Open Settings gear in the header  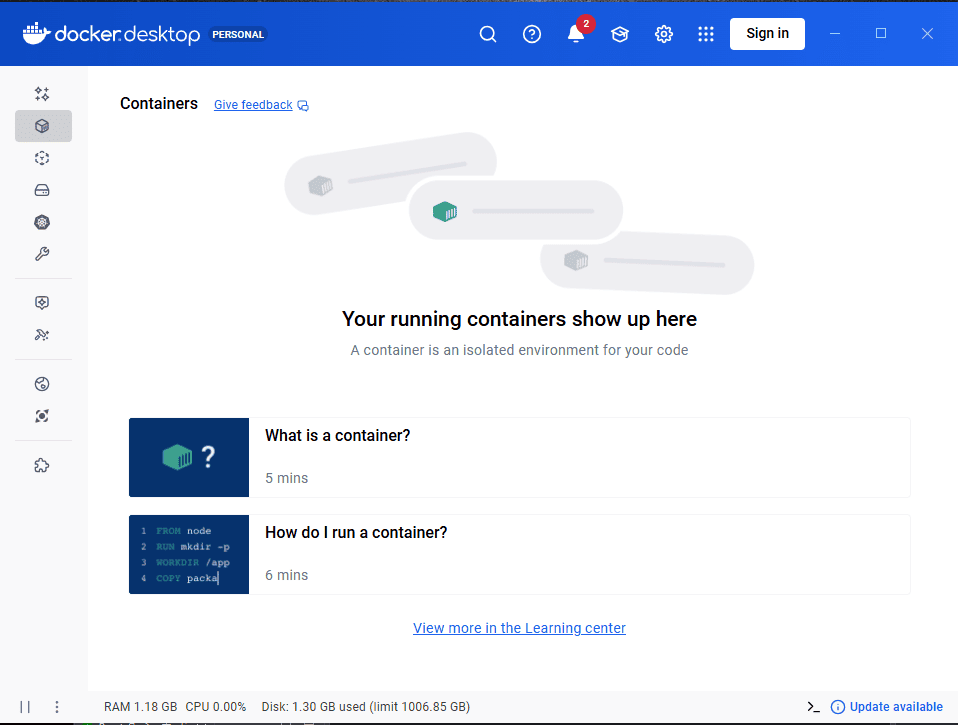click(x=664, y=34)
